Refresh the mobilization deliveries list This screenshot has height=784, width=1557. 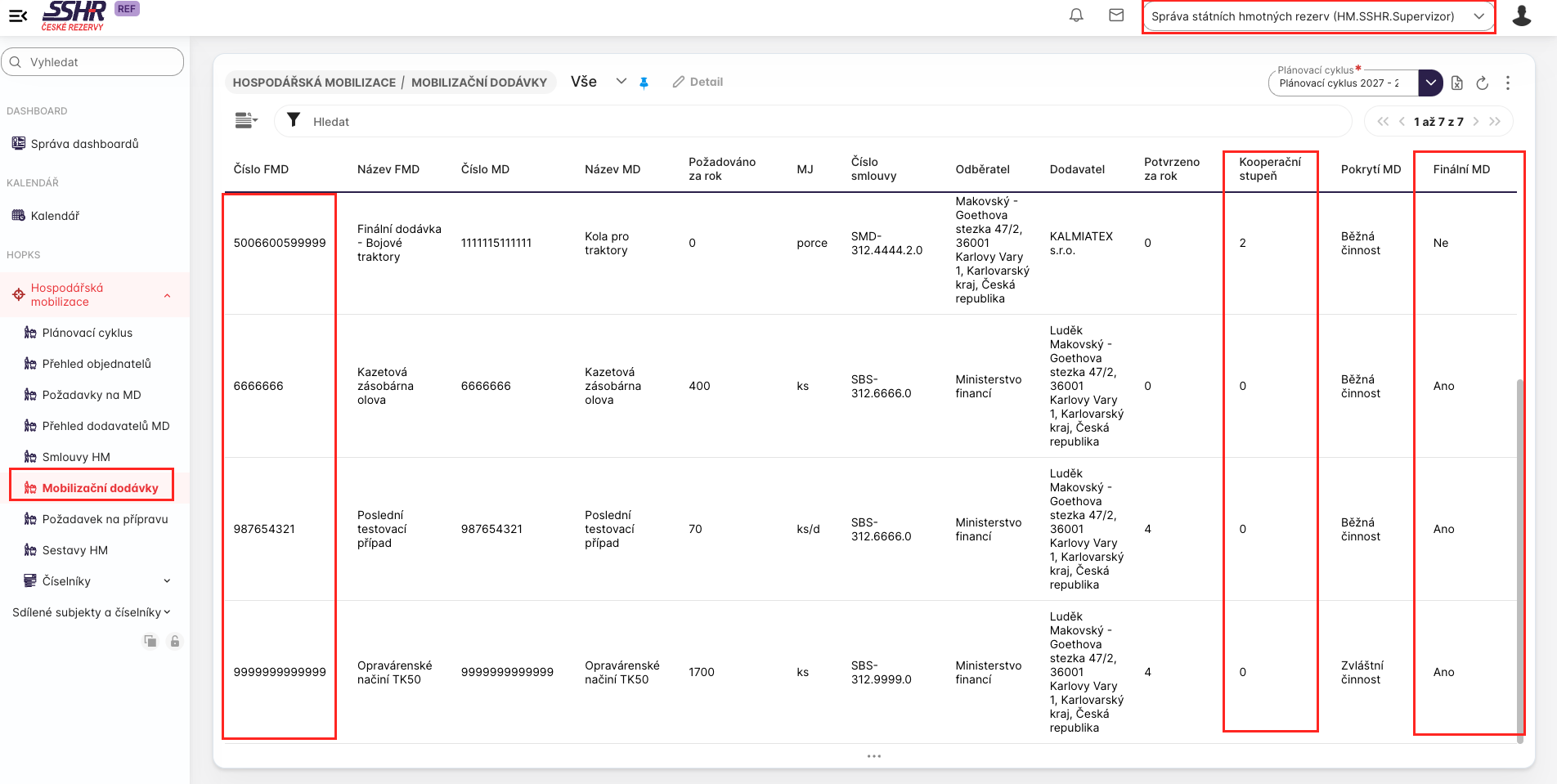tap(1482, 83)
